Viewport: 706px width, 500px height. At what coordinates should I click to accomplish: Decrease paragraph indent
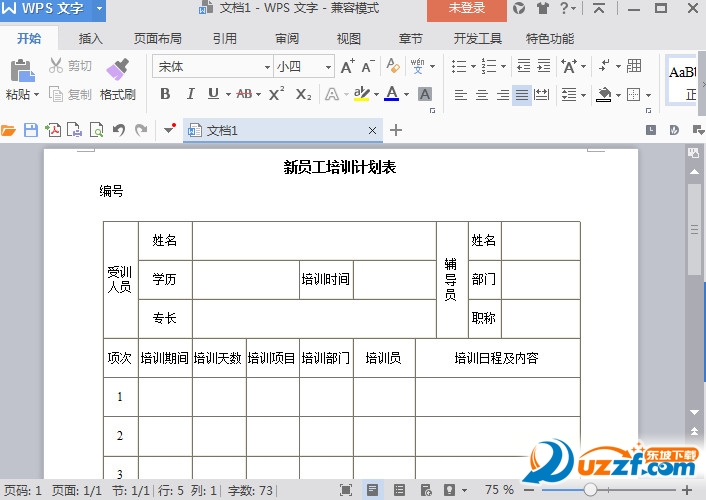(x=523, y=66)
